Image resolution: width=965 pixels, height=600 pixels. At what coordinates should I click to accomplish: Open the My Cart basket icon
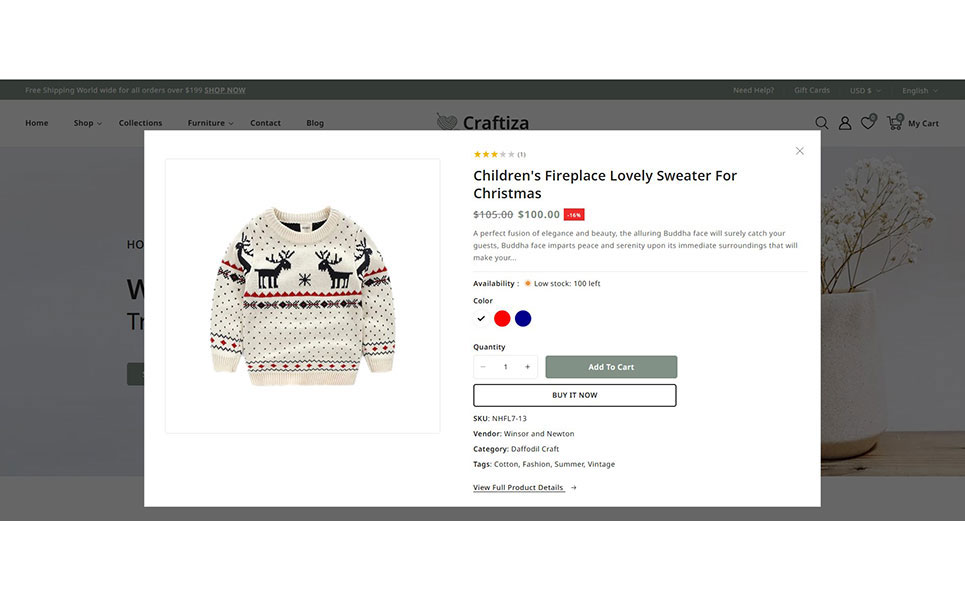pyautogui.click(x=895, y=123)
